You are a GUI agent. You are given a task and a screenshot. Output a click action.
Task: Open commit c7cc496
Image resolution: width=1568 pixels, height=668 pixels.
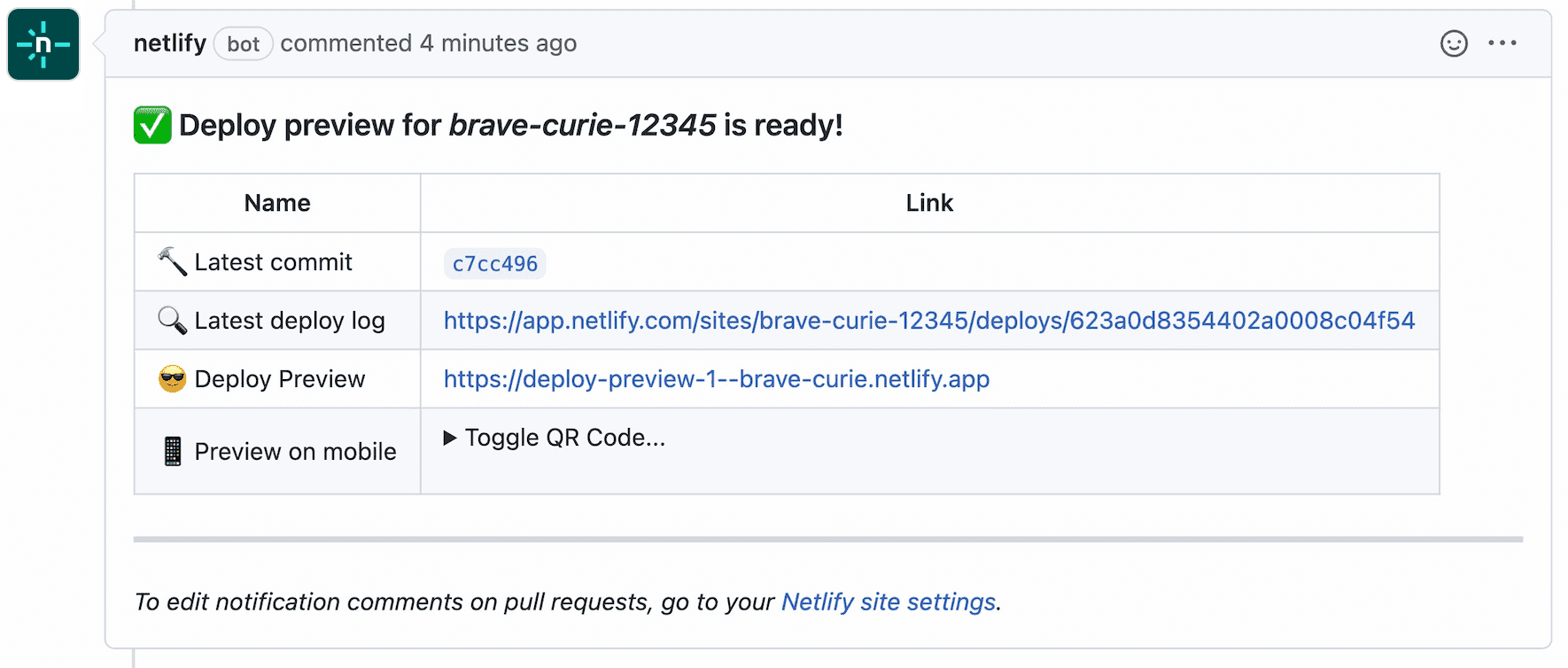point(495,264)
